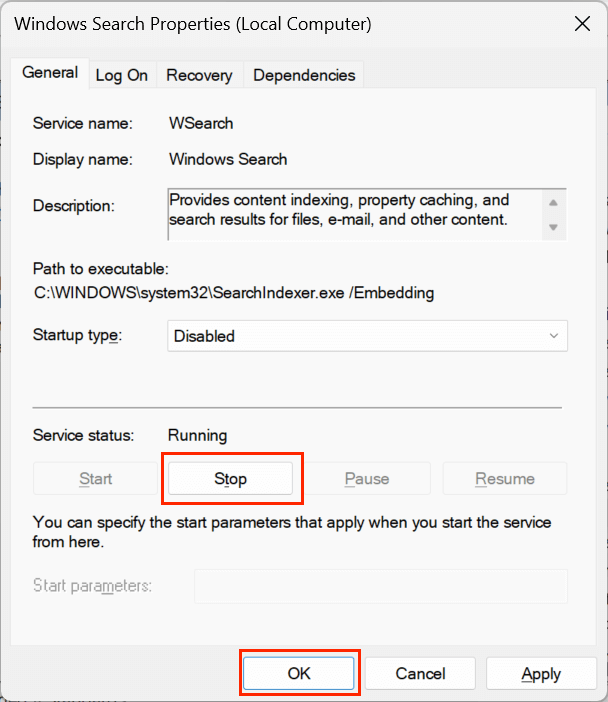This screenshot has height=702, width=608.
Task: Click the dialog title bar text
Action: tap(190, 23)
